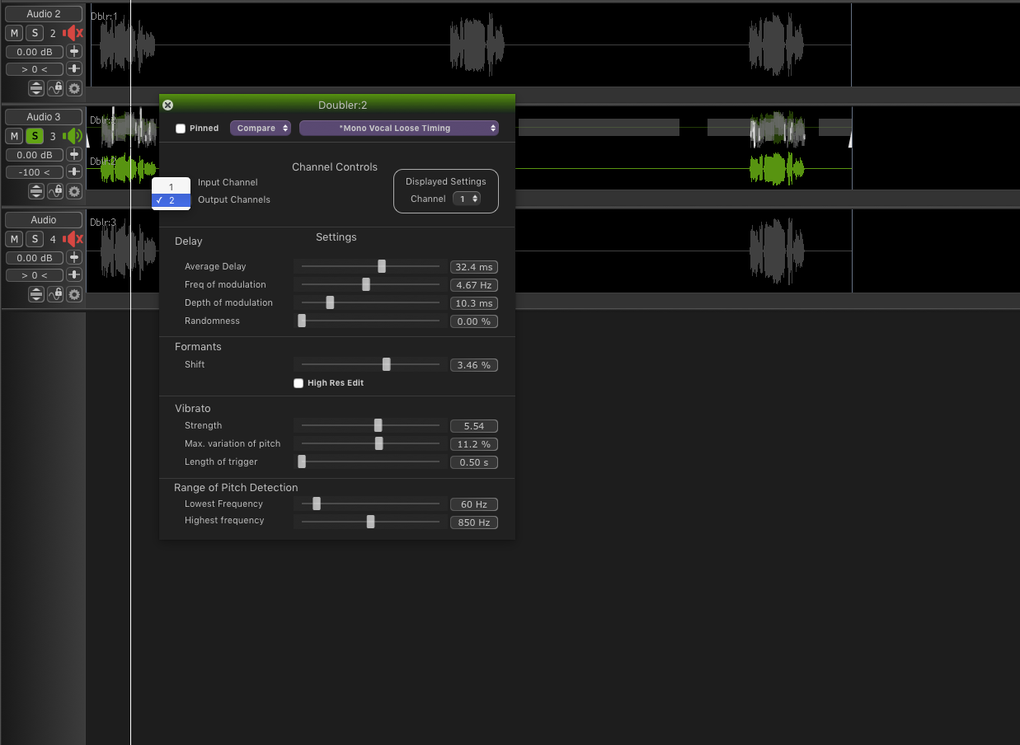Open the settings gear on track 4
This screenshot has height=745, width=1020.
pos(75,295)
